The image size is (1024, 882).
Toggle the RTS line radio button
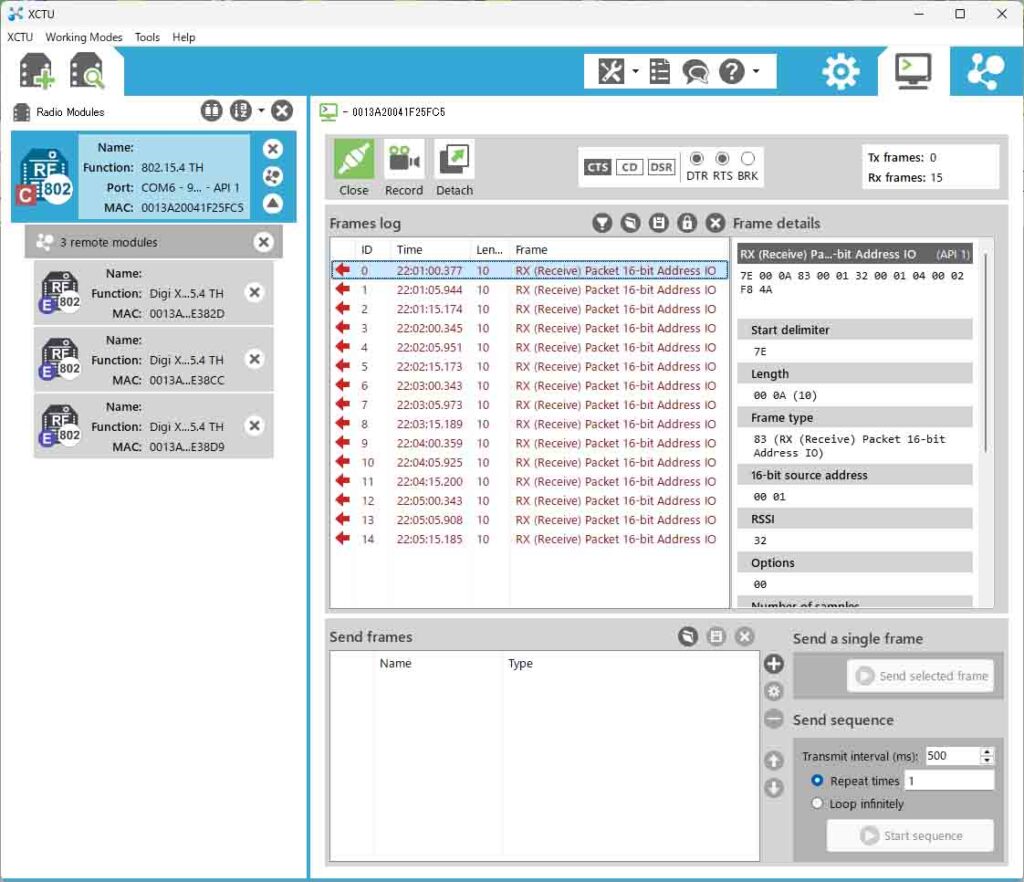(722, 159)
